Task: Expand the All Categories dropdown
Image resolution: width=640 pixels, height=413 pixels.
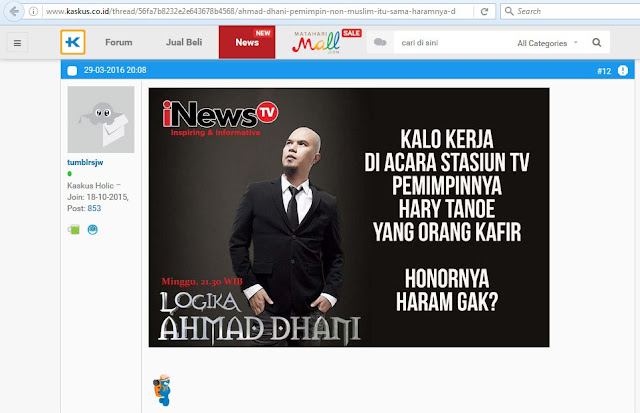Action: coord(547,43)
